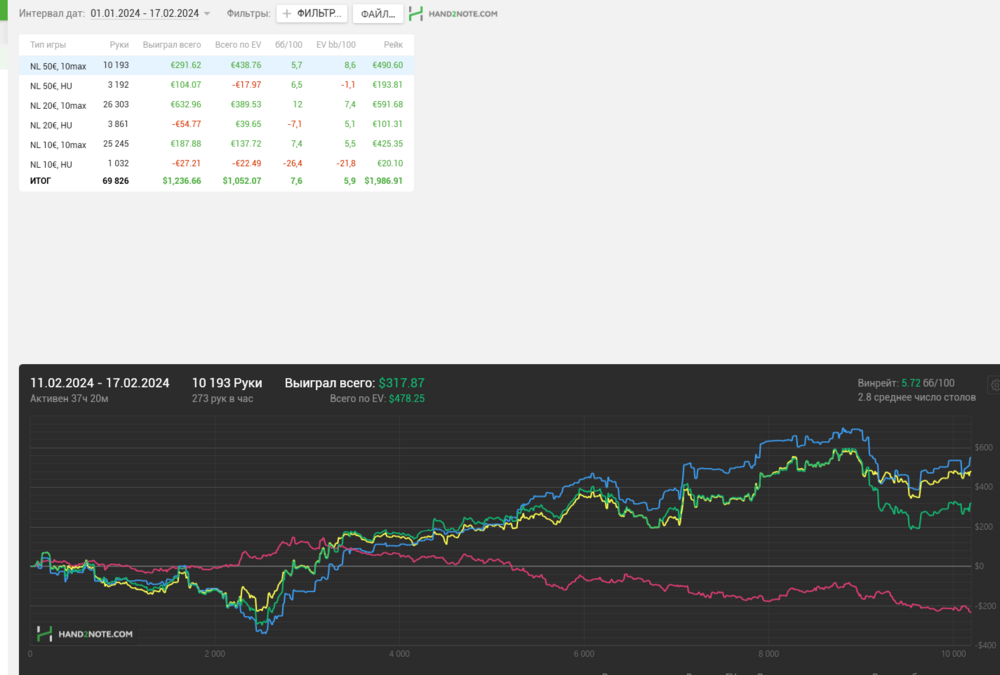The width and height of the screenshot is (1000, 675).
Task: Add a filter with the ФИЛЬТР button
Action: (312, 13)
